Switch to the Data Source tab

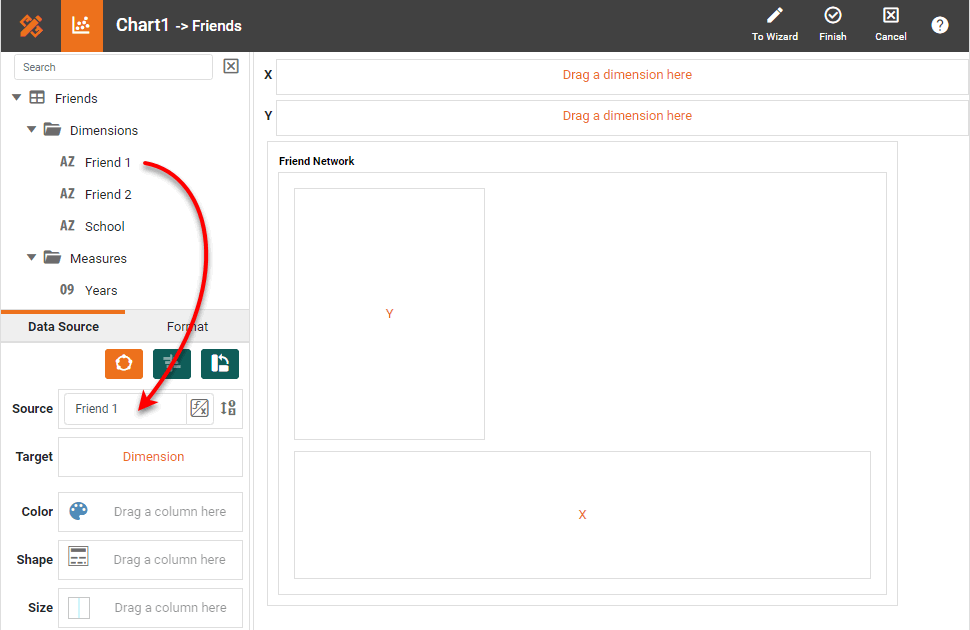(x=63, y=327)
